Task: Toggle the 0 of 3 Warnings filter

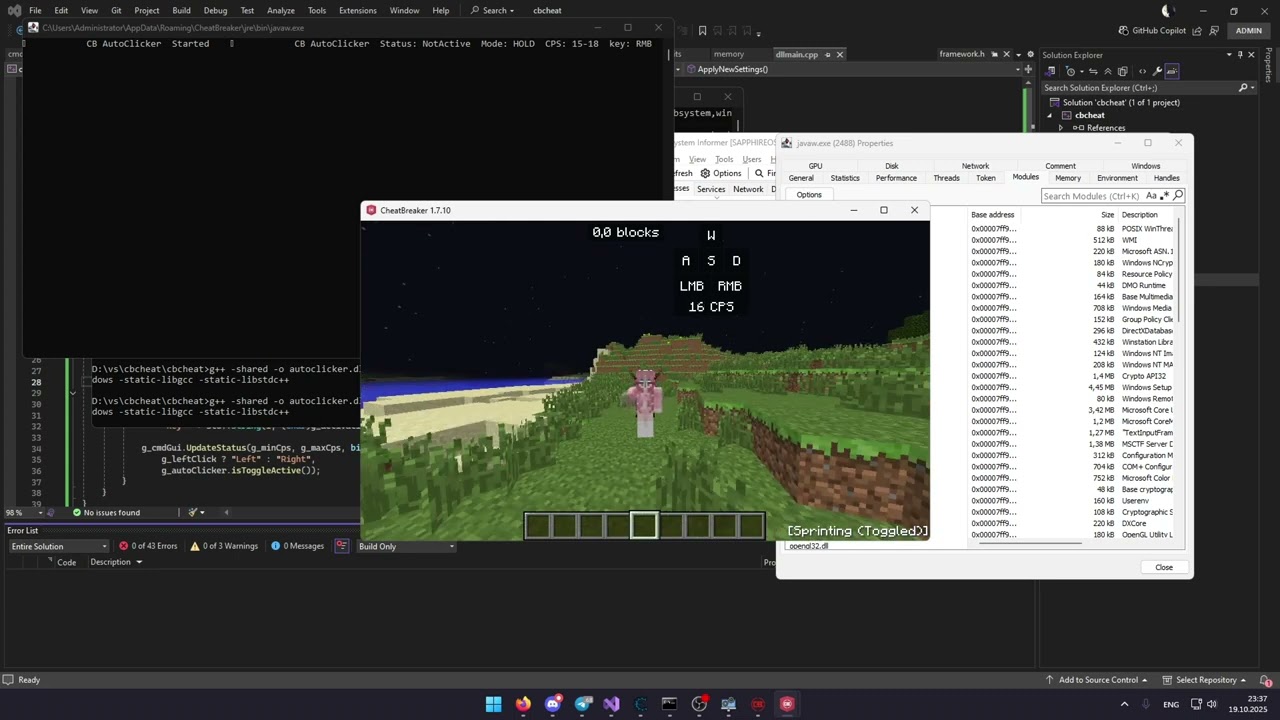Action: click(223, 546)
